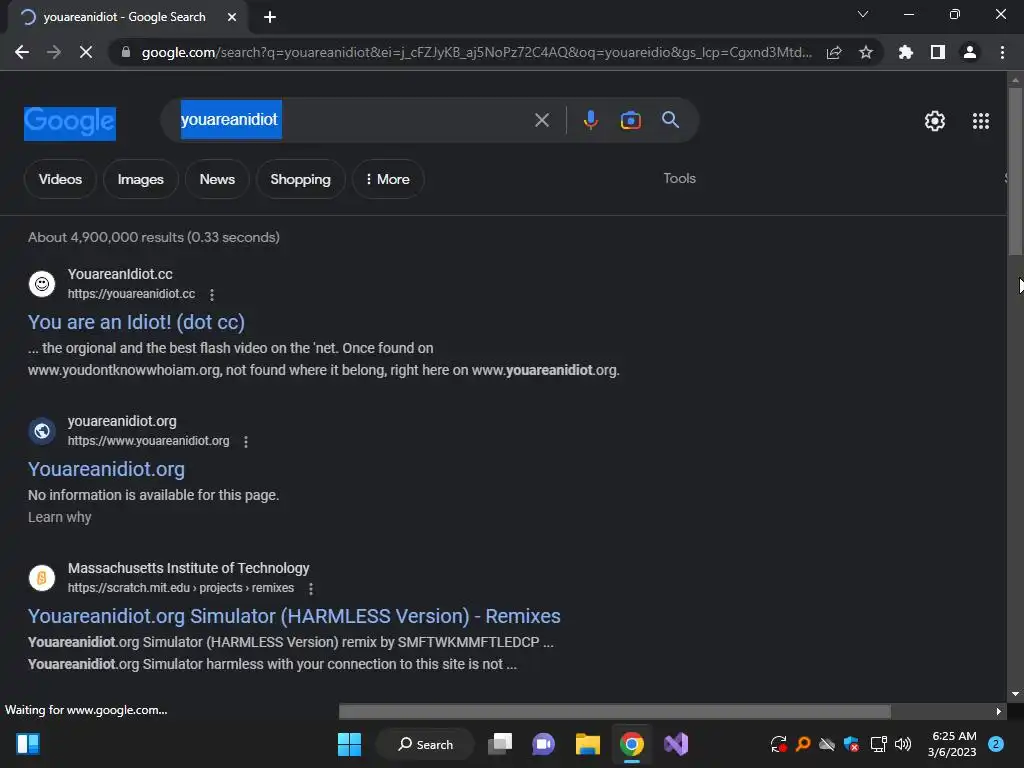Share this page icon in address bar
The height and width of the screenshot is (768, 1024).
click(x=834, y=52)
